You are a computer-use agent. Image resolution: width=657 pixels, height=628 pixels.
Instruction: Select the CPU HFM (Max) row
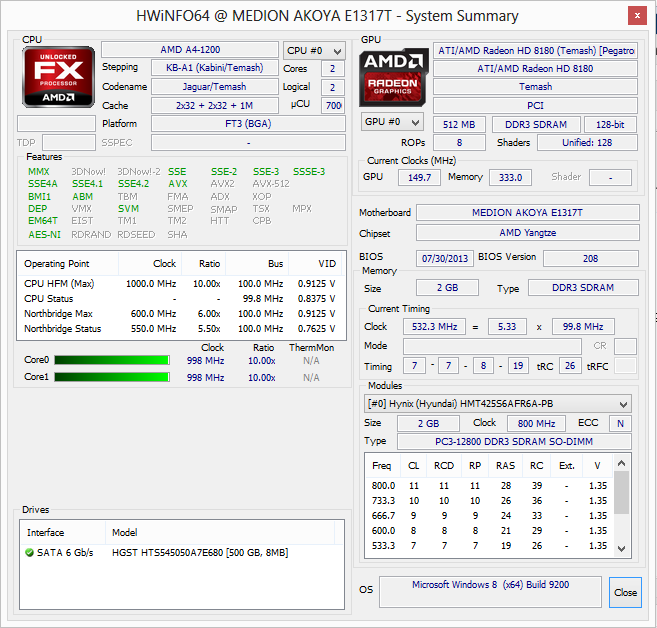(181, 284)
